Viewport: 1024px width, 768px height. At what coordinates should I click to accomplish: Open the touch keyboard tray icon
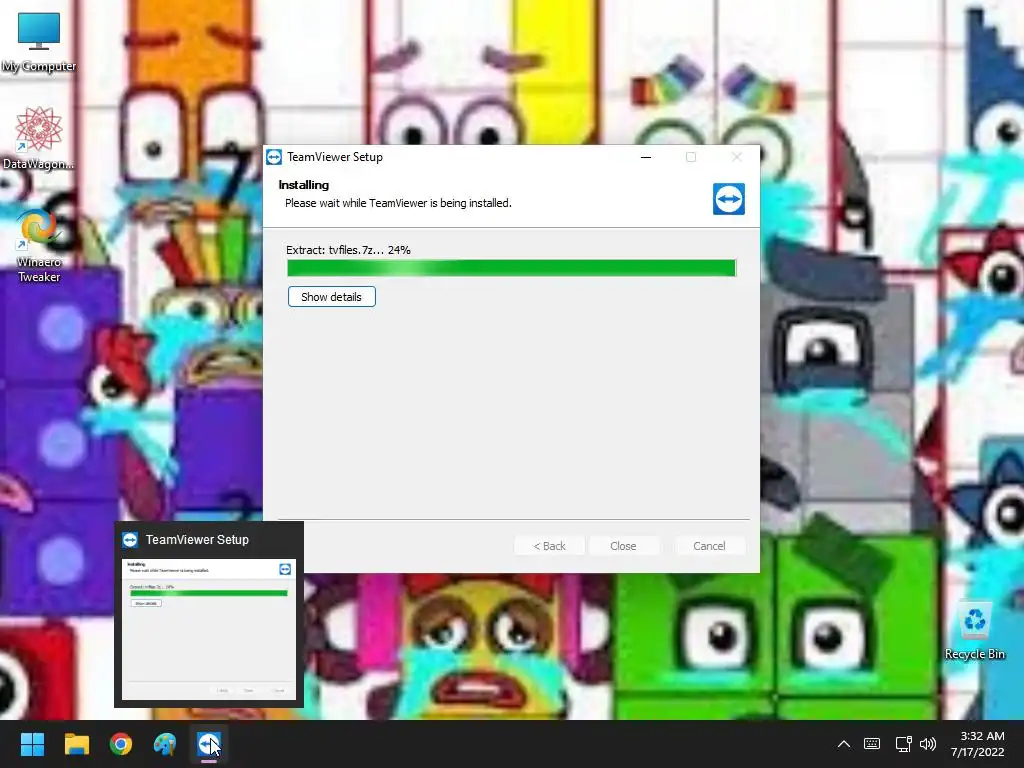pos(872,744)
